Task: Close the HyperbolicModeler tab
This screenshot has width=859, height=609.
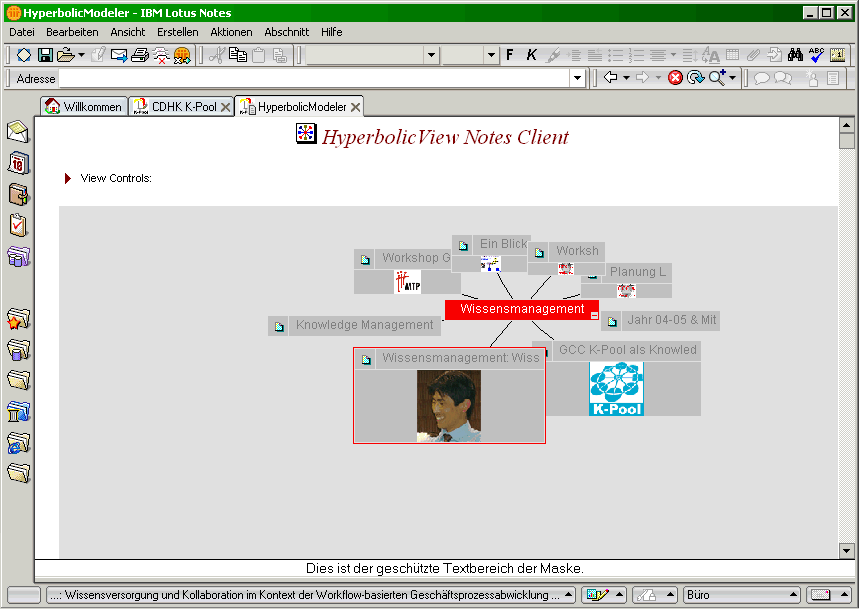Action: (356, 107)
